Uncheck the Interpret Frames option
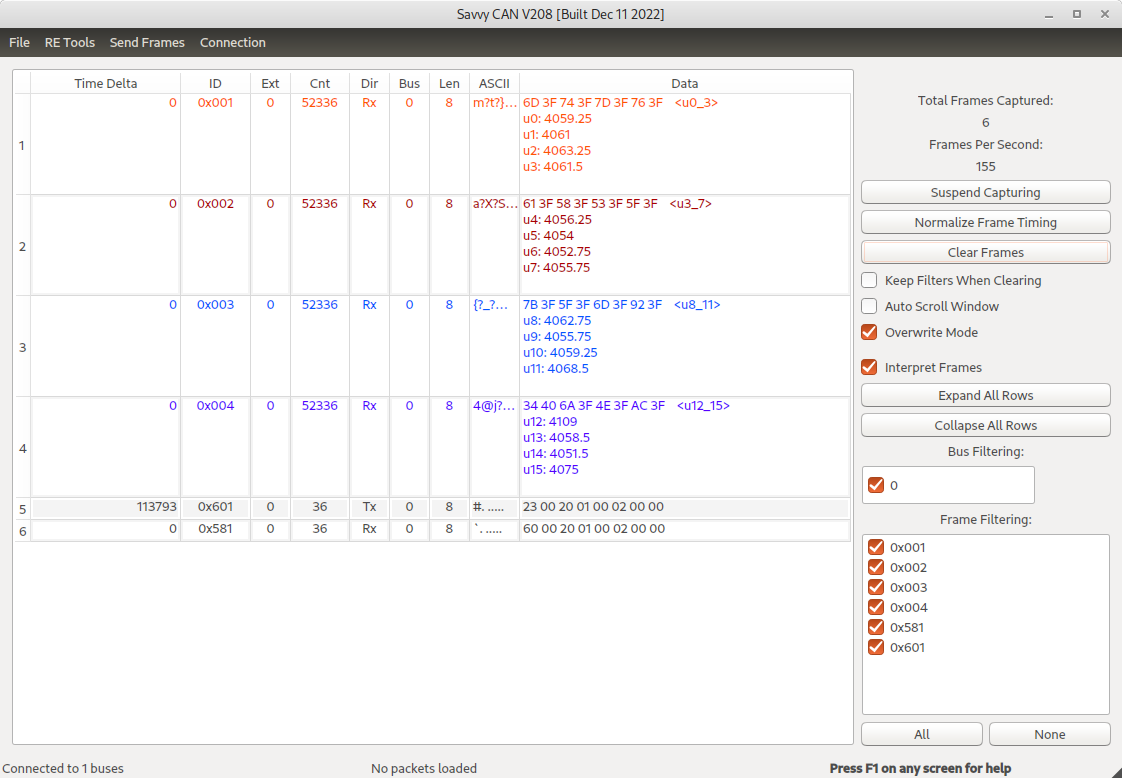Image resolution: width=1122 pixels, height=778 pixels. (869, 368)
